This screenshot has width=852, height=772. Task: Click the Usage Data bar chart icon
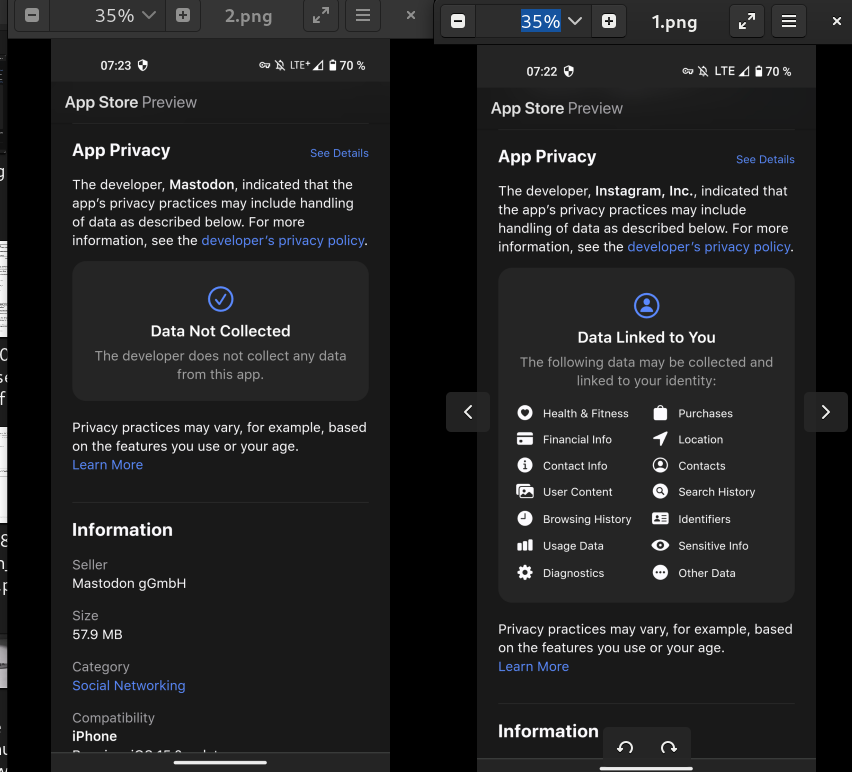point(525,545)
